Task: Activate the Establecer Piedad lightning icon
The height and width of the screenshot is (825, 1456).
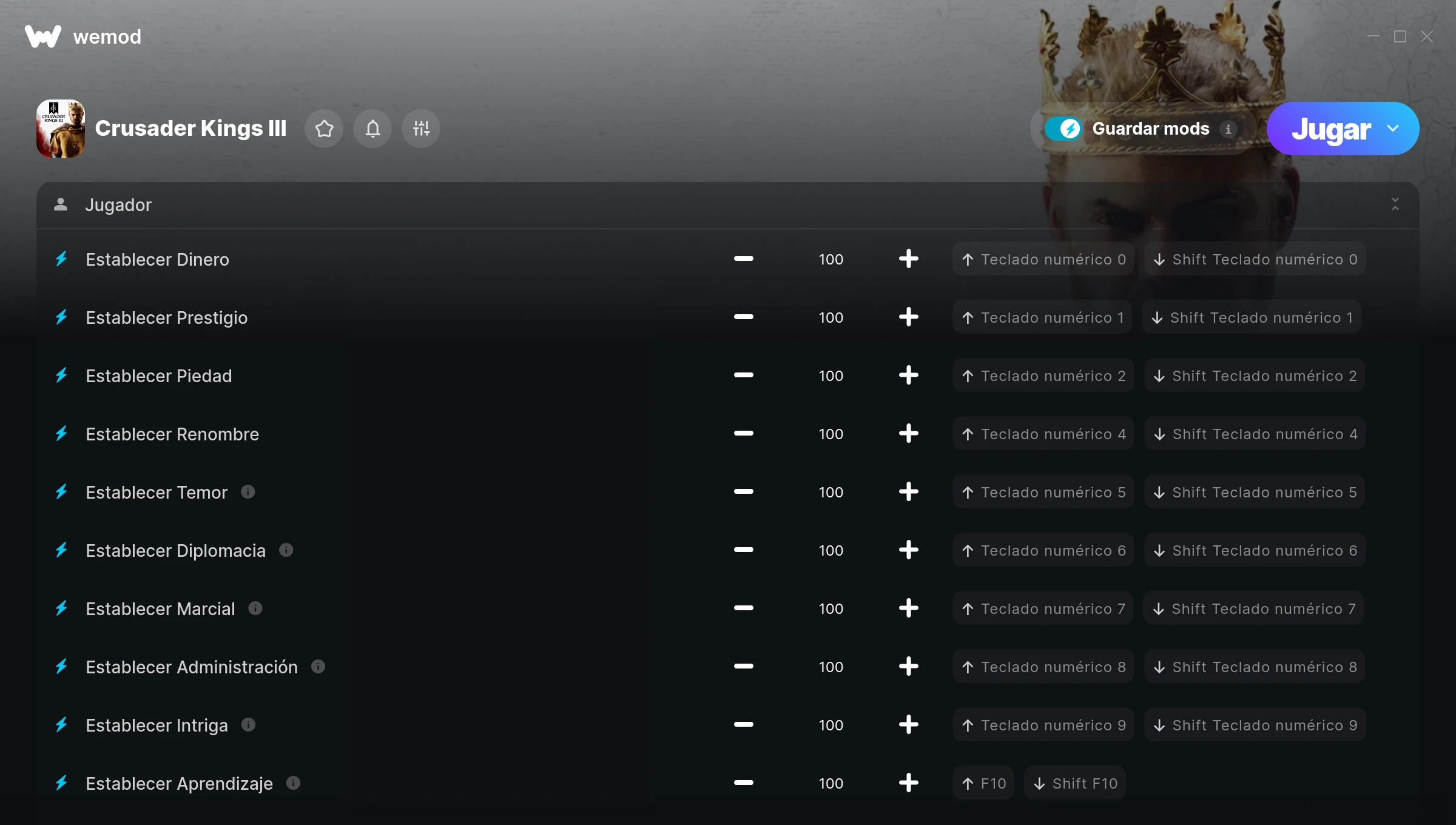Action: click(61, 375)
